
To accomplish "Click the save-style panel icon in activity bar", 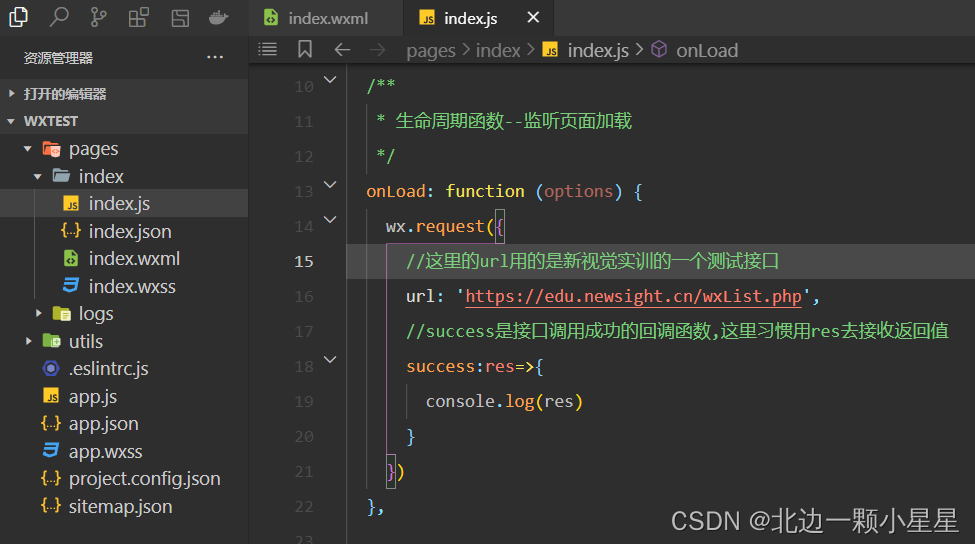I will 180,17.
